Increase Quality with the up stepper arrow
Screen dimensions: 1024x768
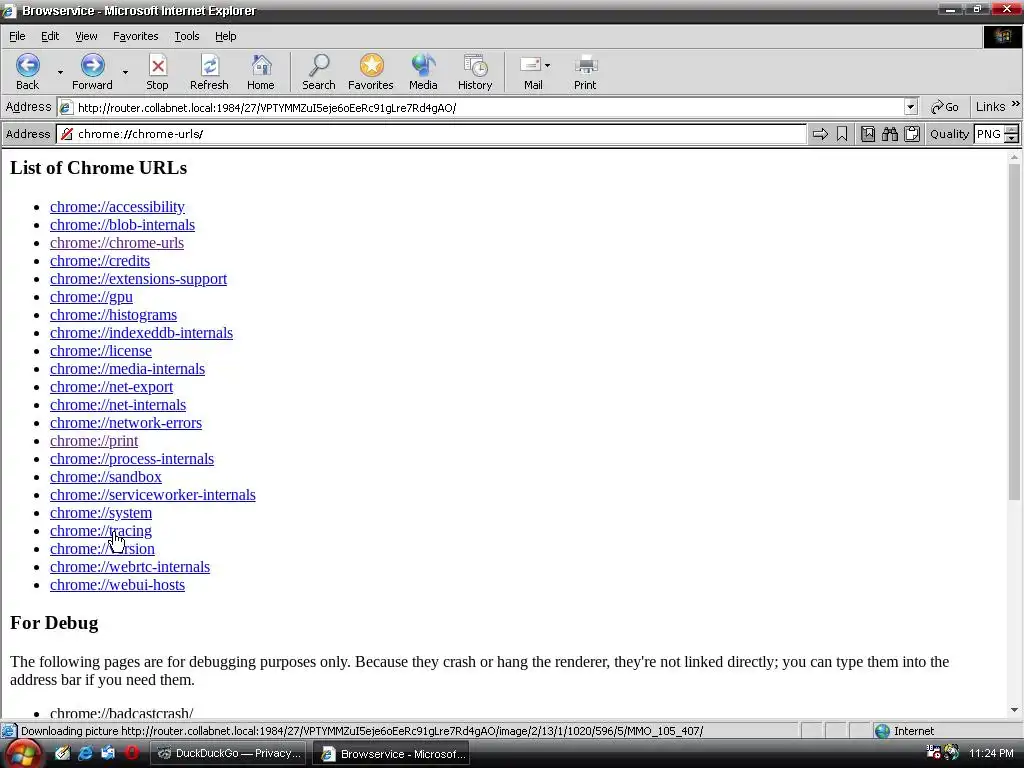(x=1012, y=129)
